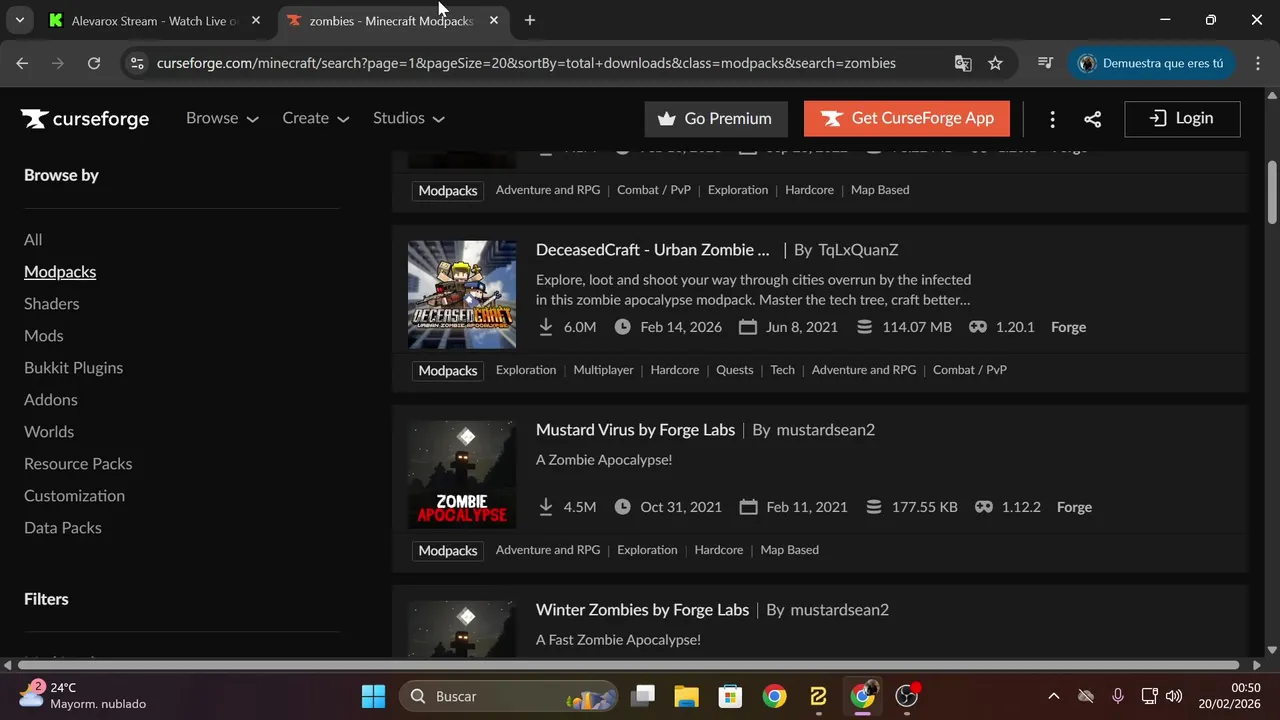The width and height of the screenshot is (1280, 720).
Task: Bookmark this page with star icon
Action: pyautogui.click(x=995, y=63)
